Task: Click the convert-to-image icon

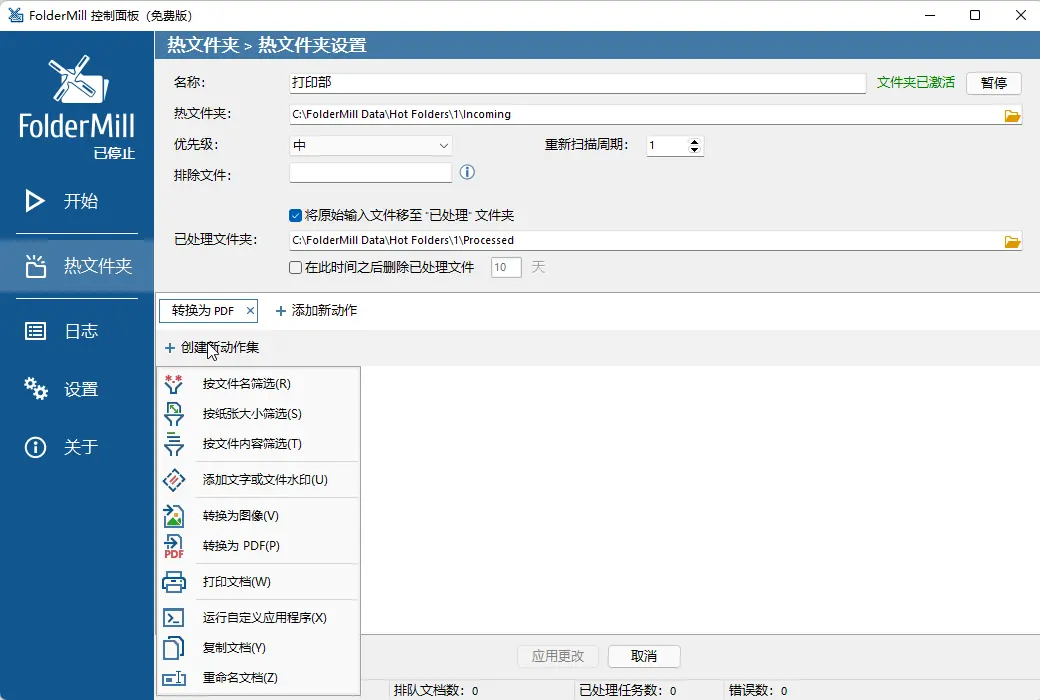Action: (x=174, y=516)
